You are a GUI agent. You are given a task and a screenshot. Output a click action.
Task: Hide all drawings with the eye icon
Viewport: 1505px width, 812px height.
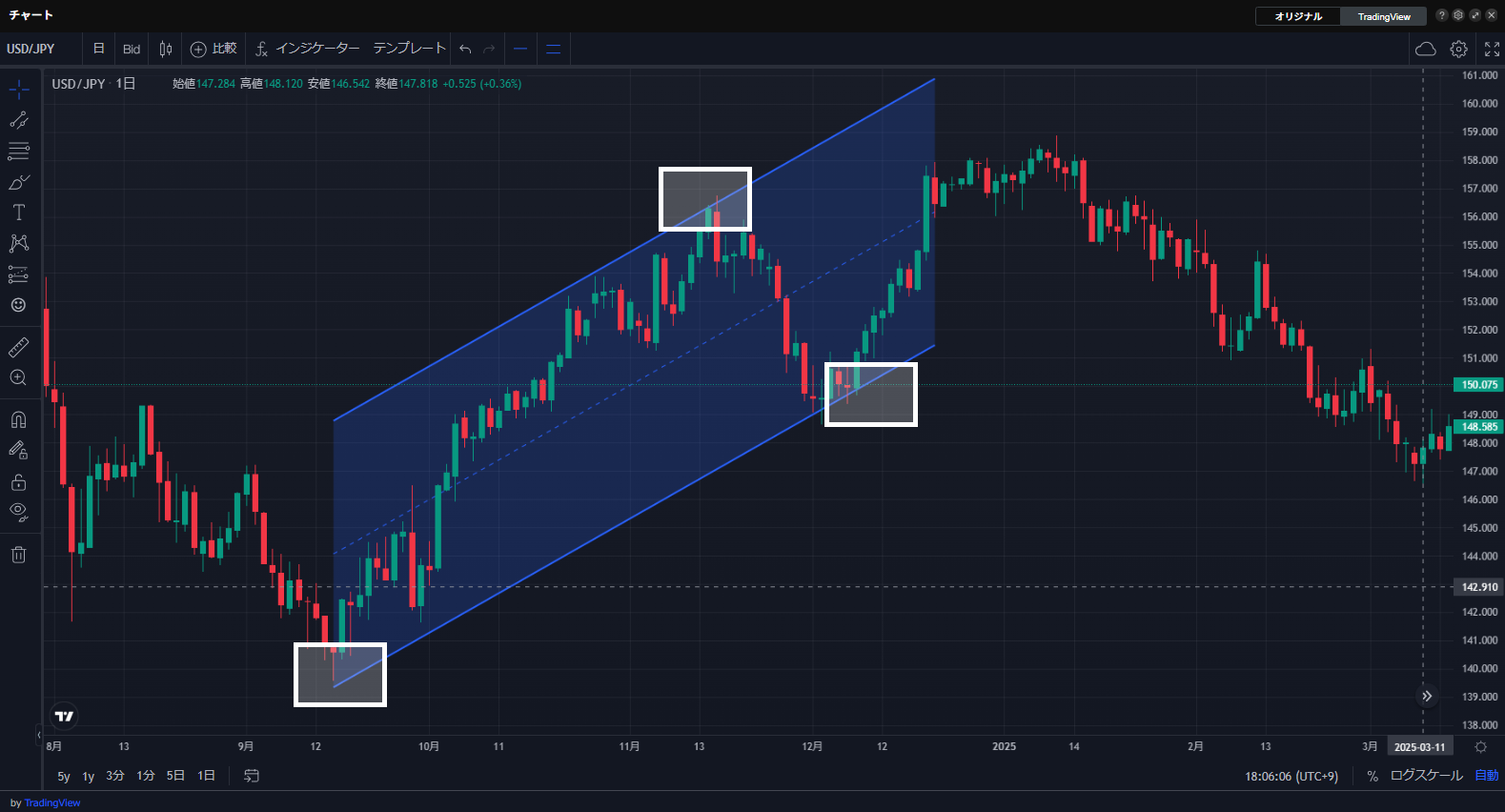pos(18,512)
